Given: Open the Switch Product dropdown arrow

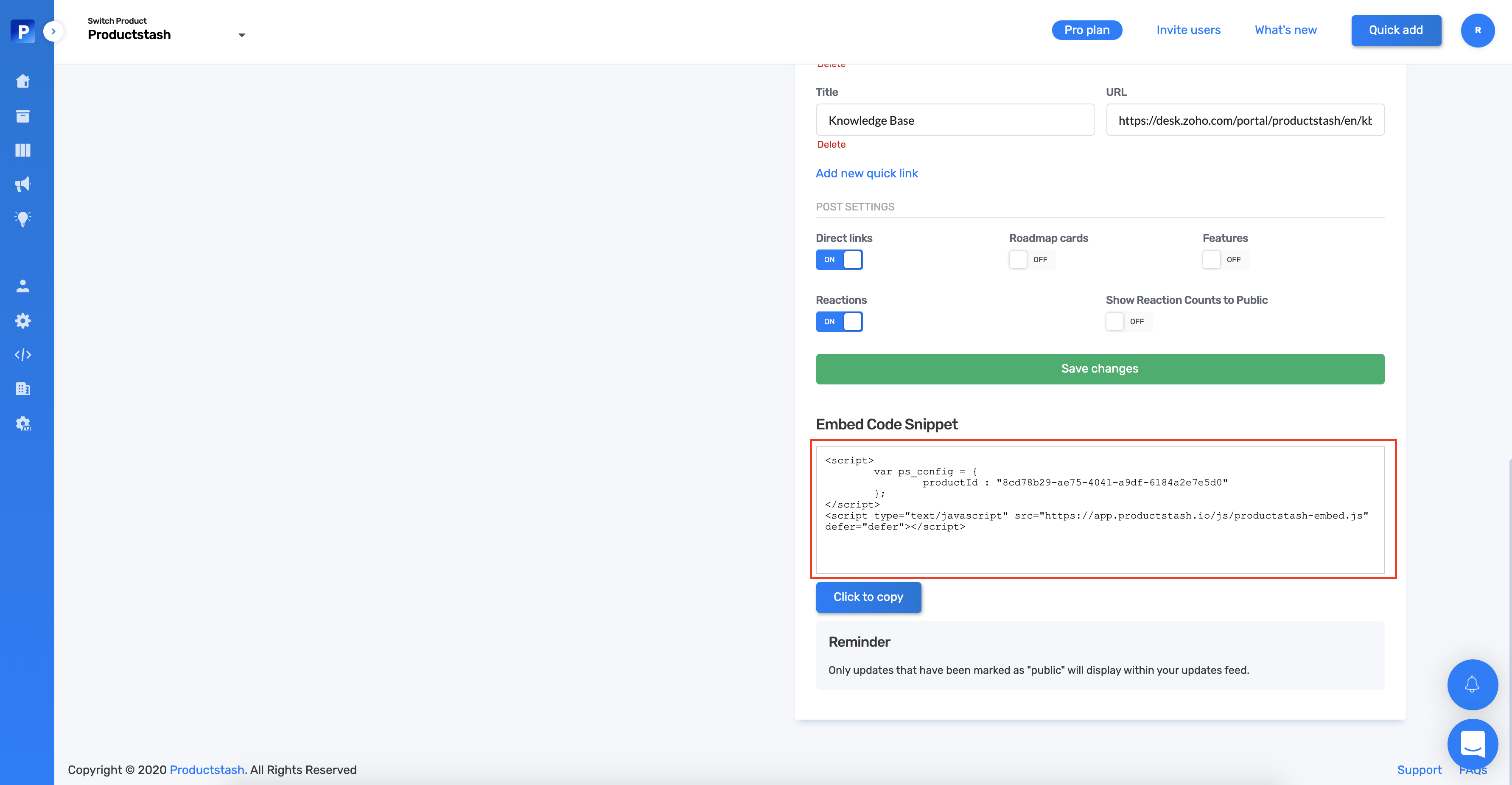Looking at the screenshot, I should pos(241,35).
